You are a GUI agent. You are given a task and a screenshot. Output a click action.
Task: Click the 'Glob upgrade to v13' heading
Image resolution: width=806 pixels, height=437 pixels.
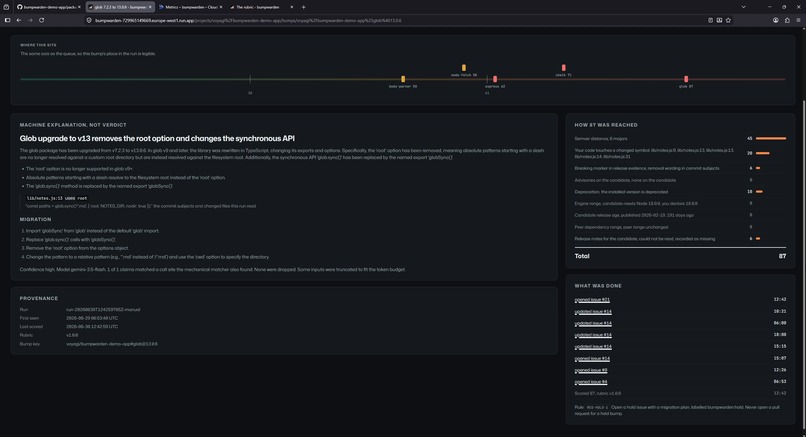157,138
